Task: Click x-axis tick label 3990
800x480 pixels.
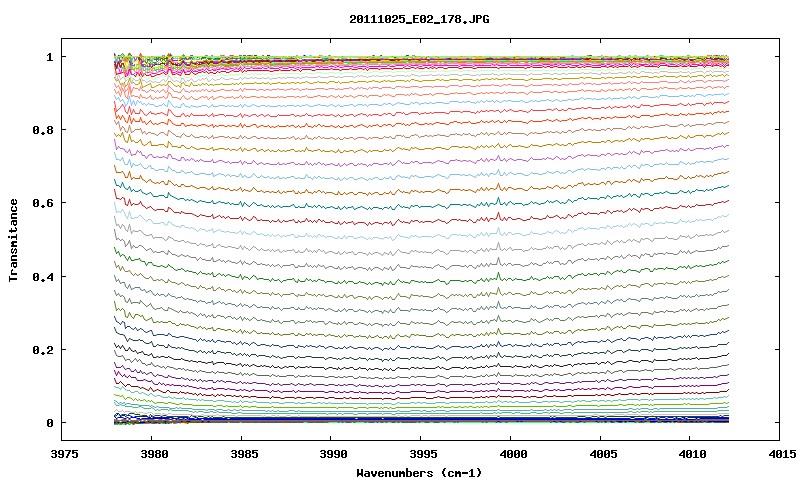Action: 334,454
